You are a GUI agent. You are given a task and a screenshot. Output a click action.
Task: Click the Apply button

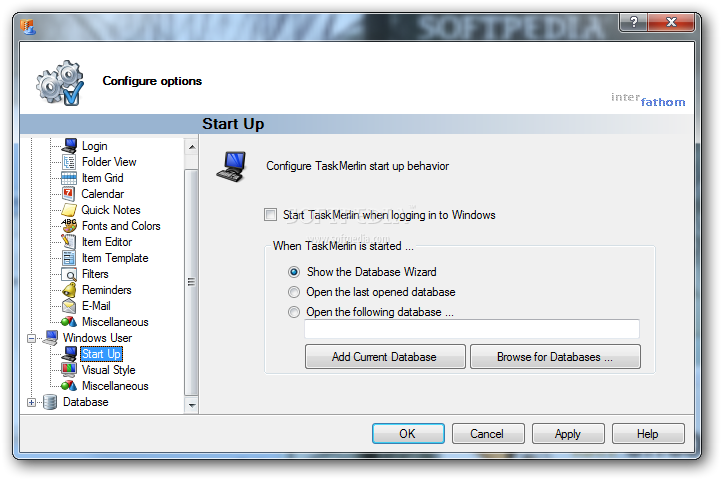pyautogui.click(x=568, y=434)
